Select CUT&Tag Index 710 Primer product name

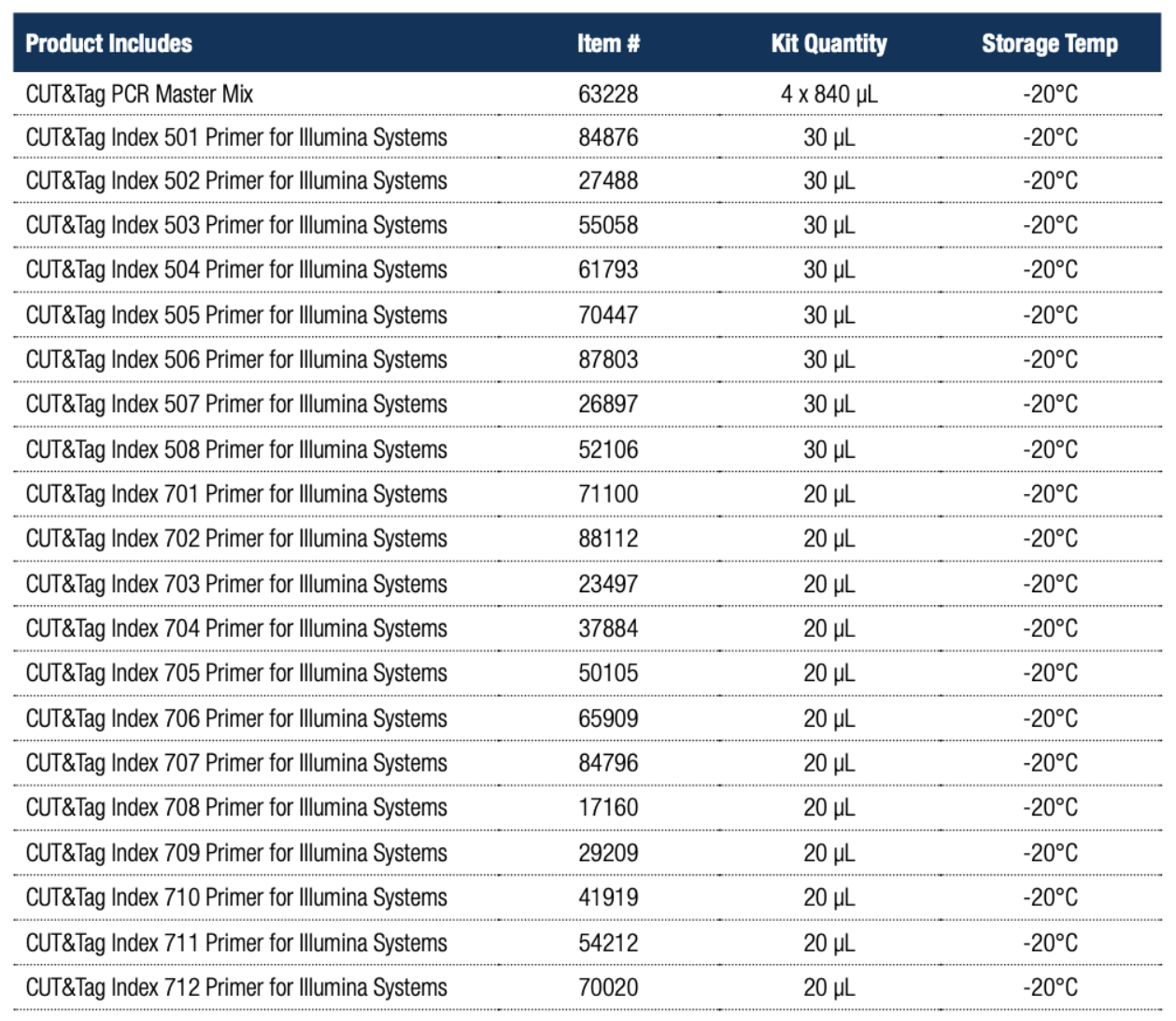click(236, 898)
